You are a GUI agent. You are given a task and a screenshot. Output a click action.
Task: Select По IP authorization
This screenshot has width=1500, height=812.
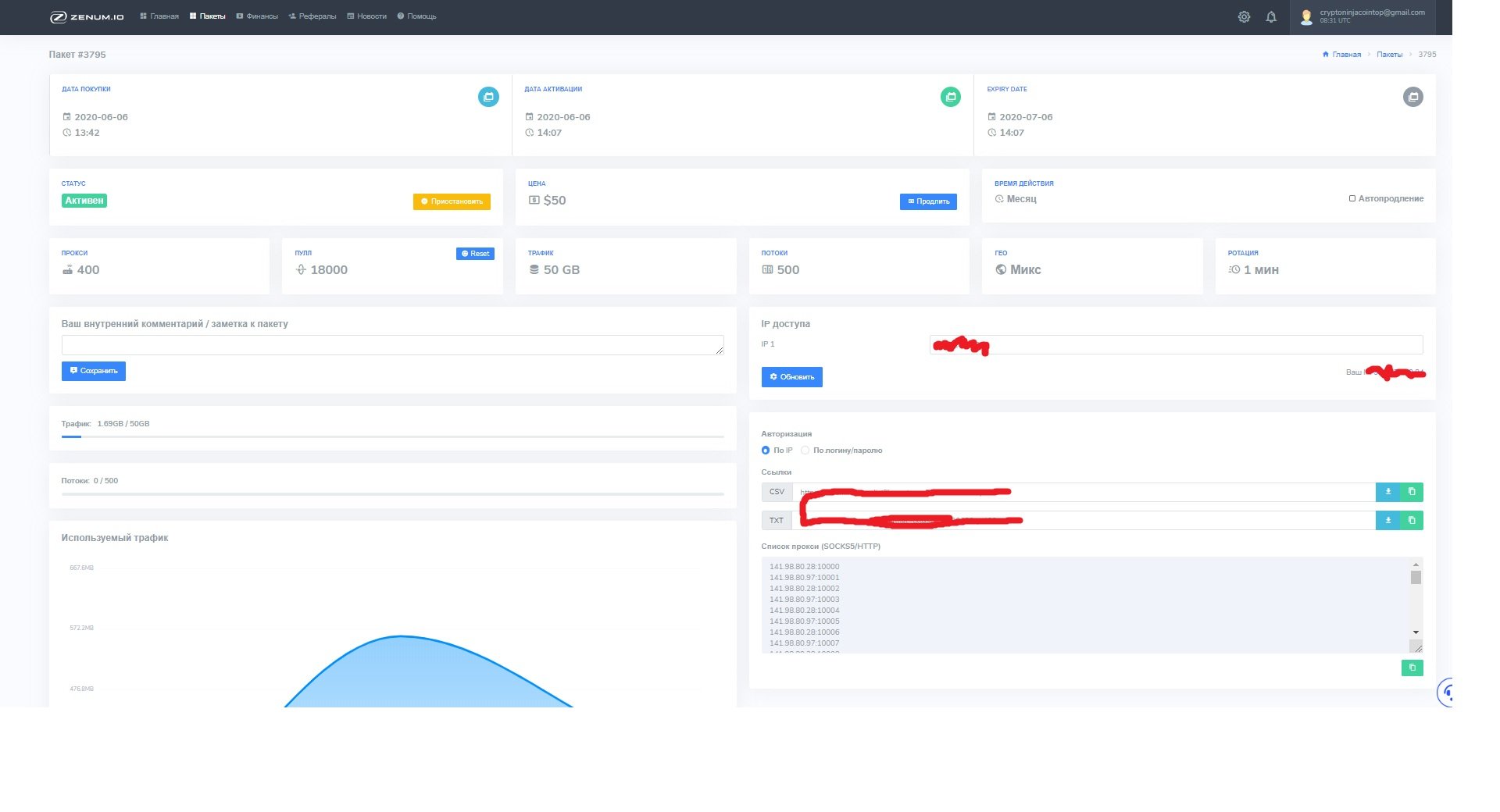[x=766, y=451]
